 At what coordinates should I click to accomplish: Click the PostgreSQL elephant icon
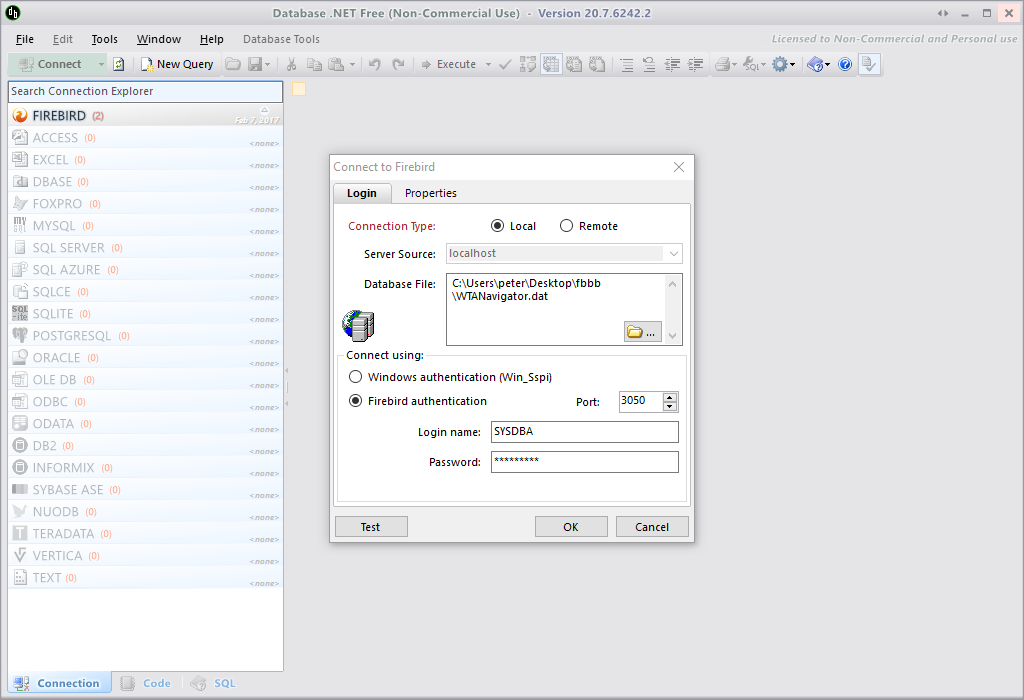point(20,335)
